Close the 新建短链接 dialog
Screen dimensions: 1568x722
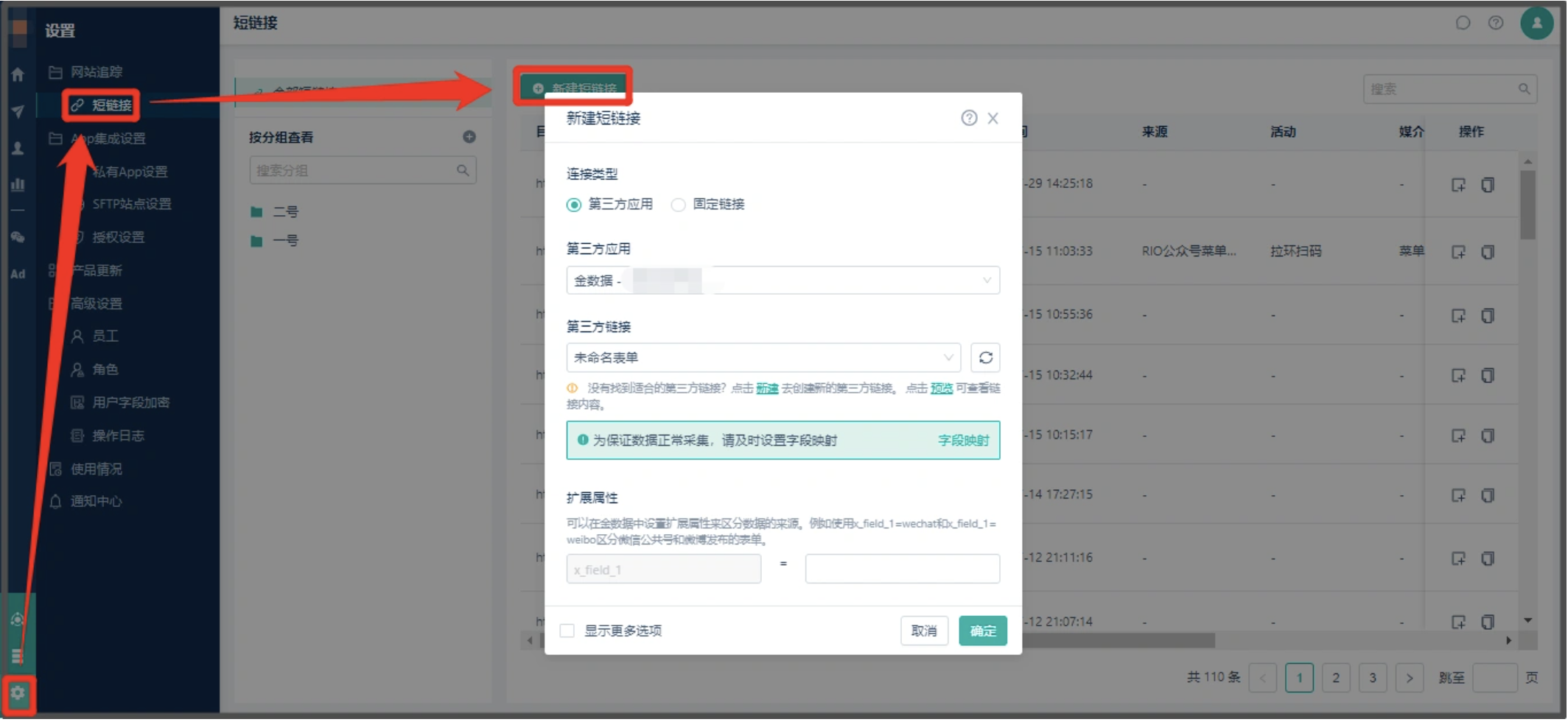[993, 118]
